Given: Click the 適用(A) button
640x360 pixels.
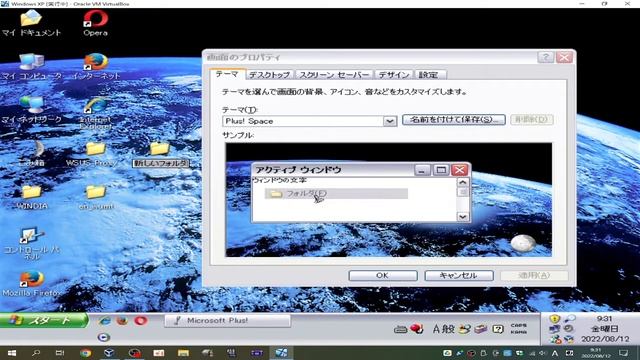Looking at the screenshot, I should (x=534, y=276).
